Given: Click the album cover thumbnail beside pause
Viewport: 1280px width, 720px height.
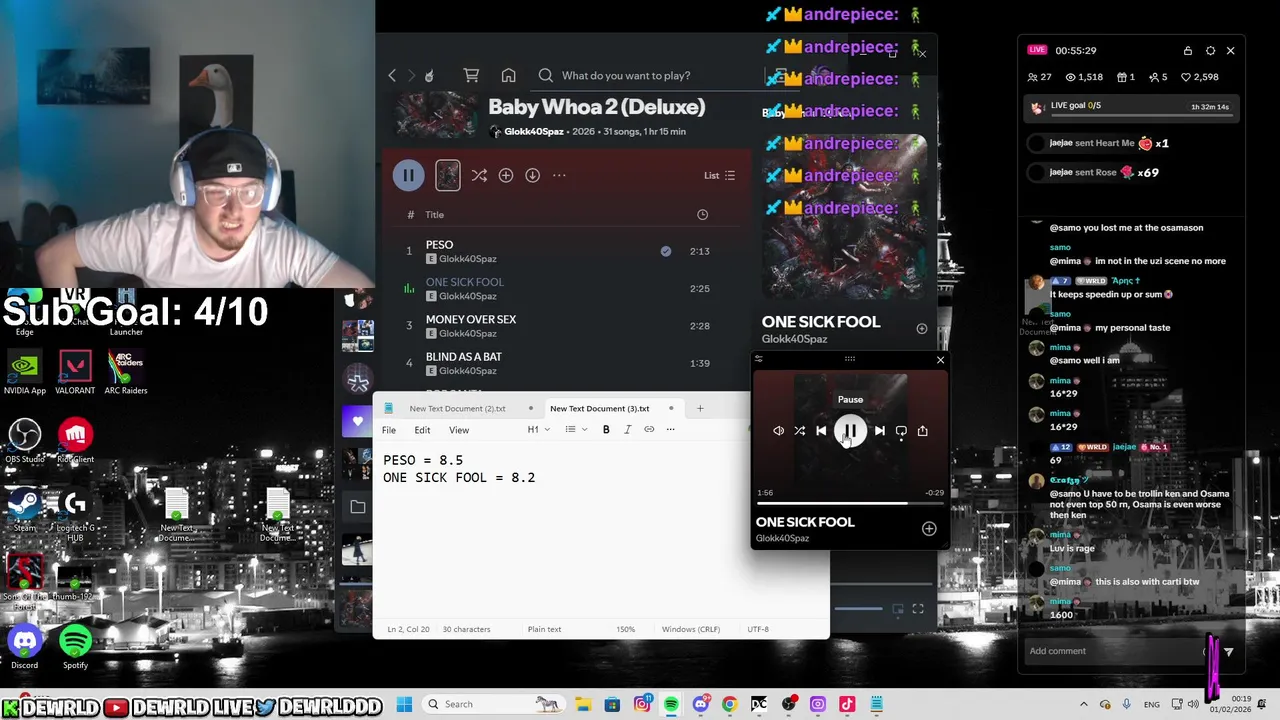Looking at the screenshot, I should pyautogui.click(x=448, y=176).
